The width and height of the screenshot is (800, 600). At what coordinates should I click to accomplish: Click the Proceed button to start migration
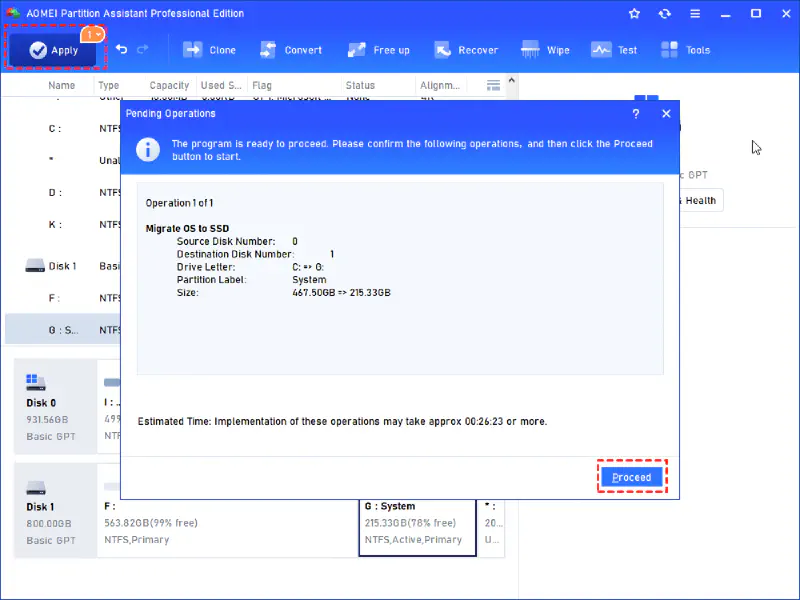point(631,477)
